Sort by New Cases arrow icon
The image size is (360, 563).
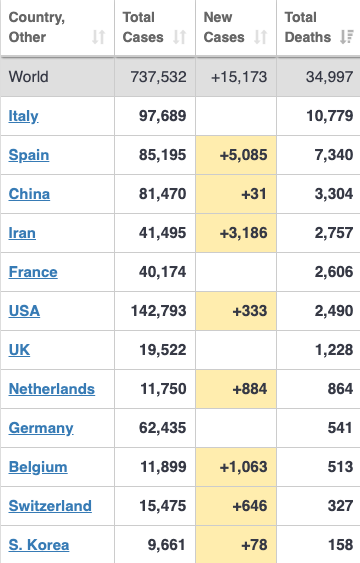point(261,37)
